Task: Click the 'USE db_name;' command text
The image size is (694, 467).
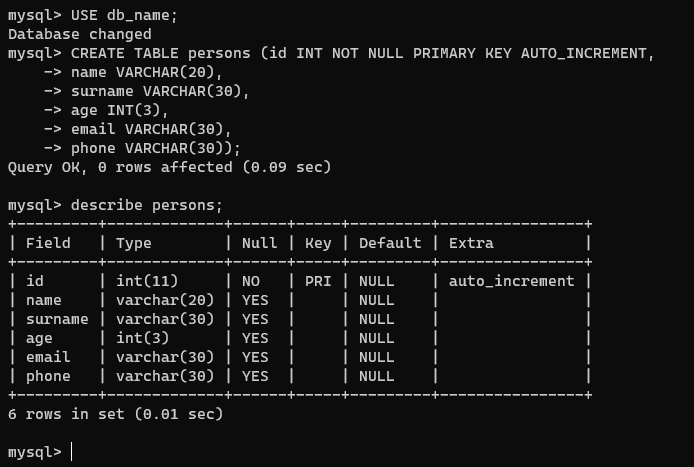Action: [x=125, y=15]
